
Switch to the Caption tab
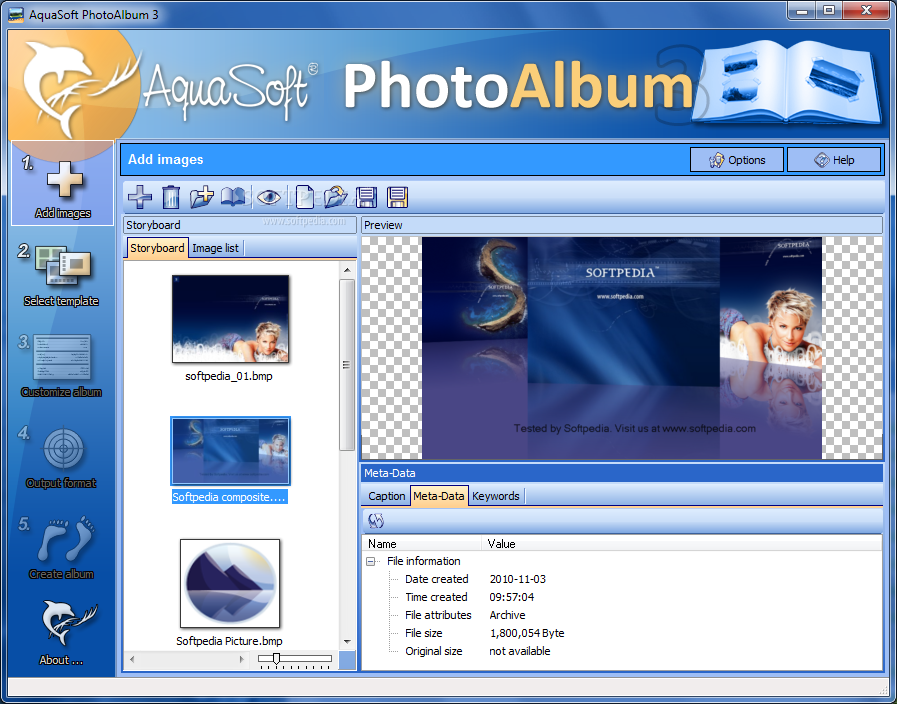[x=386, y=496]
